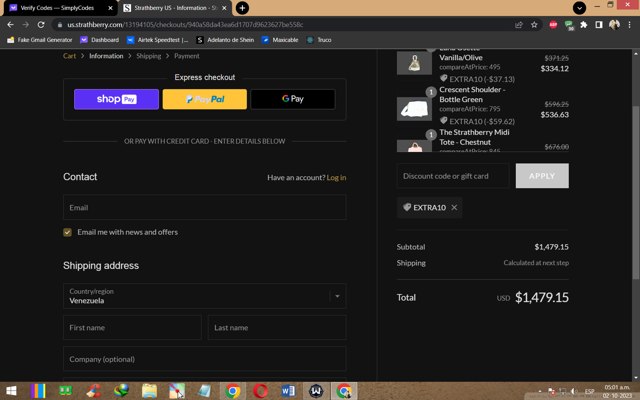This screenshot has height=400, width=640.
Task: Click the taskbar volume icon
Action: click(574, 391)
